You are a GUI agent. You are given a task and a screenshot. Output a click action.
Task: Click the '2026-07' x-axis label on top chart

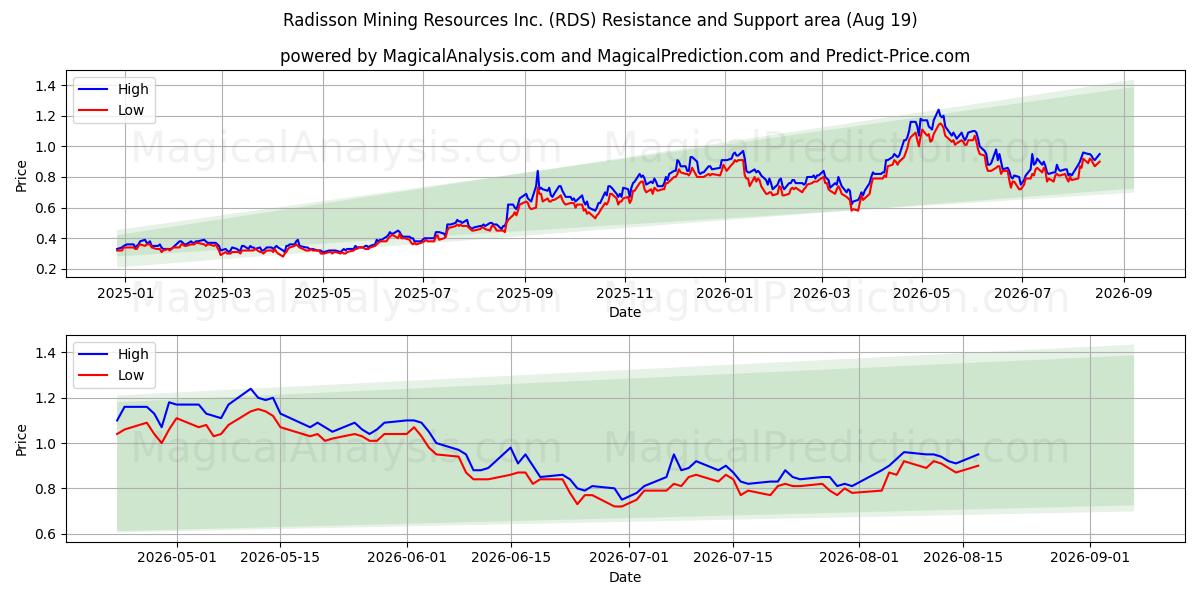point(1023,294)
